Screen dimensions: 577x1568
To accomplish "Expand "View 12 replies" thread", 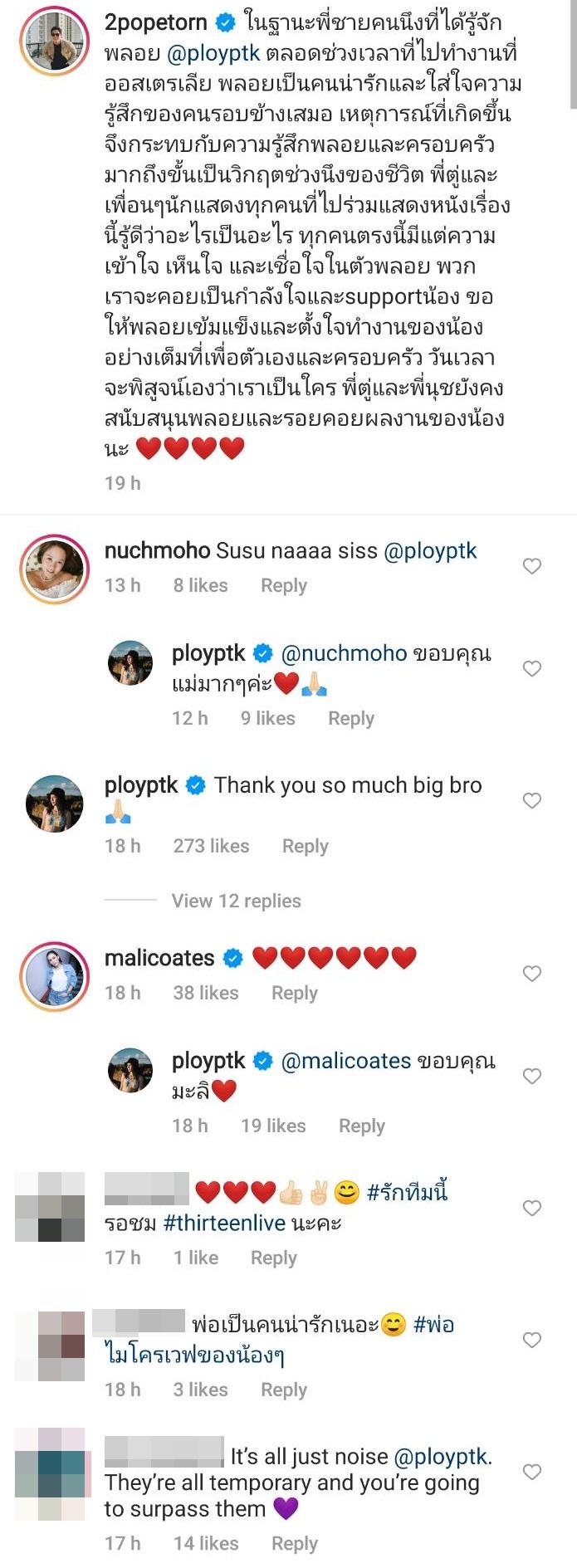I will click(x=236, y=901).
